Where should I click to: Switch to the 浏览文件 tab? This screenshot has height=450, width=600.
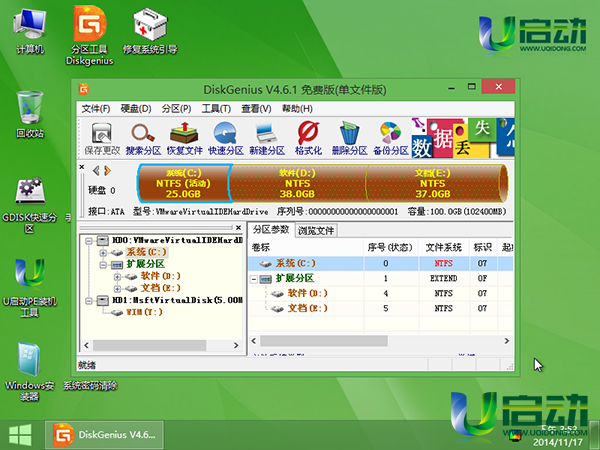316,230
